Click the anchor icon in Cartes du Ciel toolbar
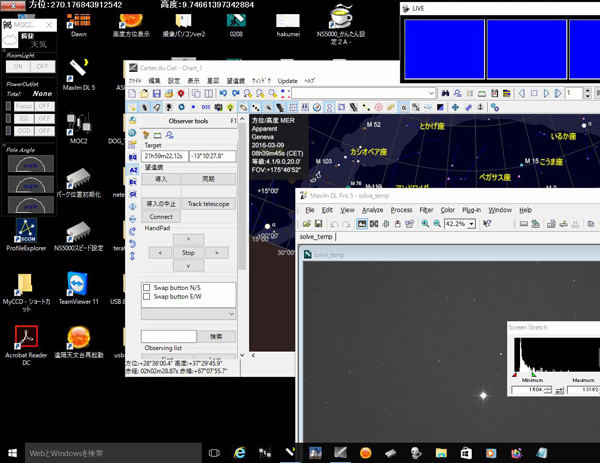Image resolution: width=600 pixels, height=463 pixels. 480,108
